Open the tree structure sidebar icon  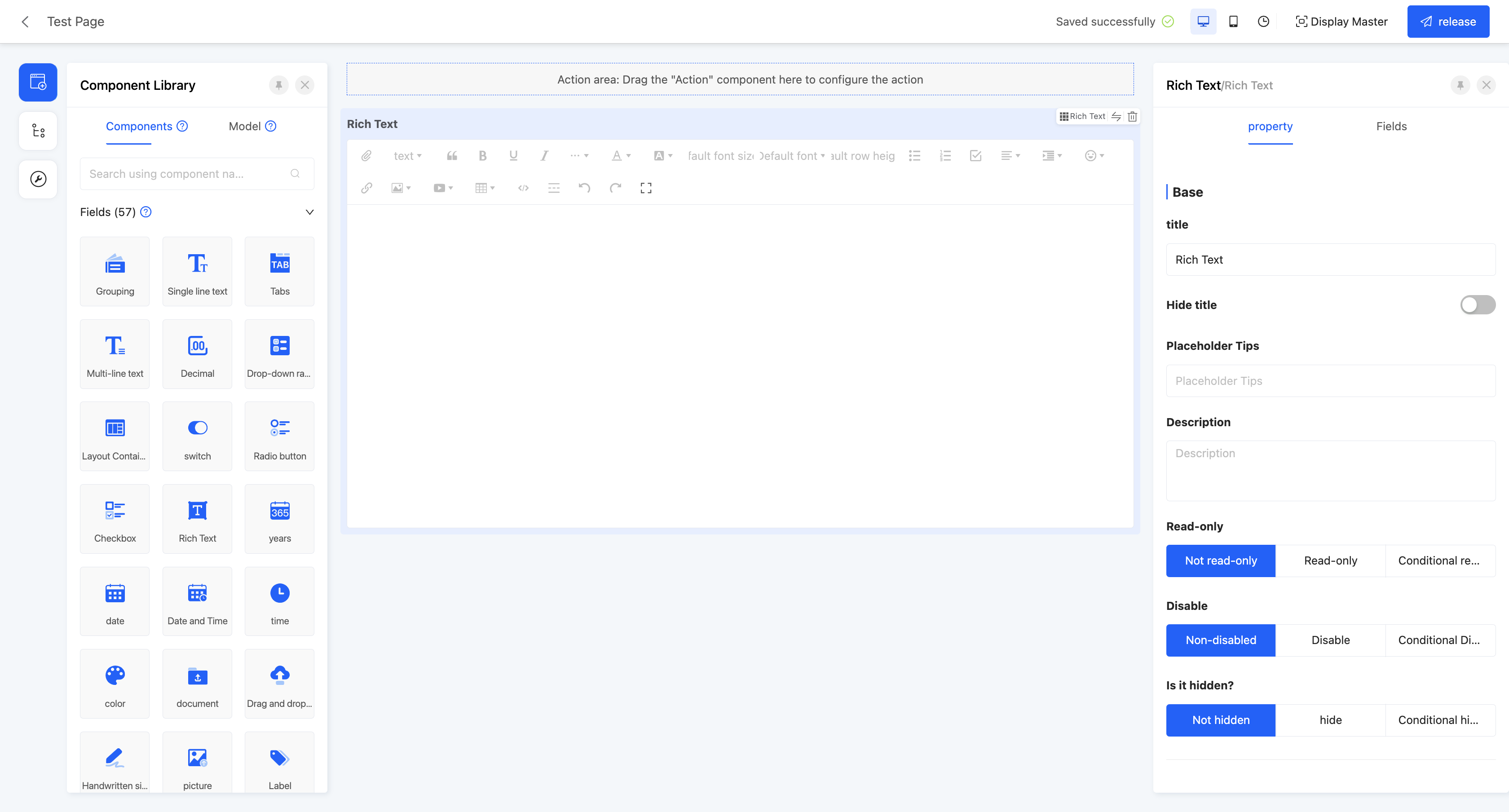[x=38, y=131]
